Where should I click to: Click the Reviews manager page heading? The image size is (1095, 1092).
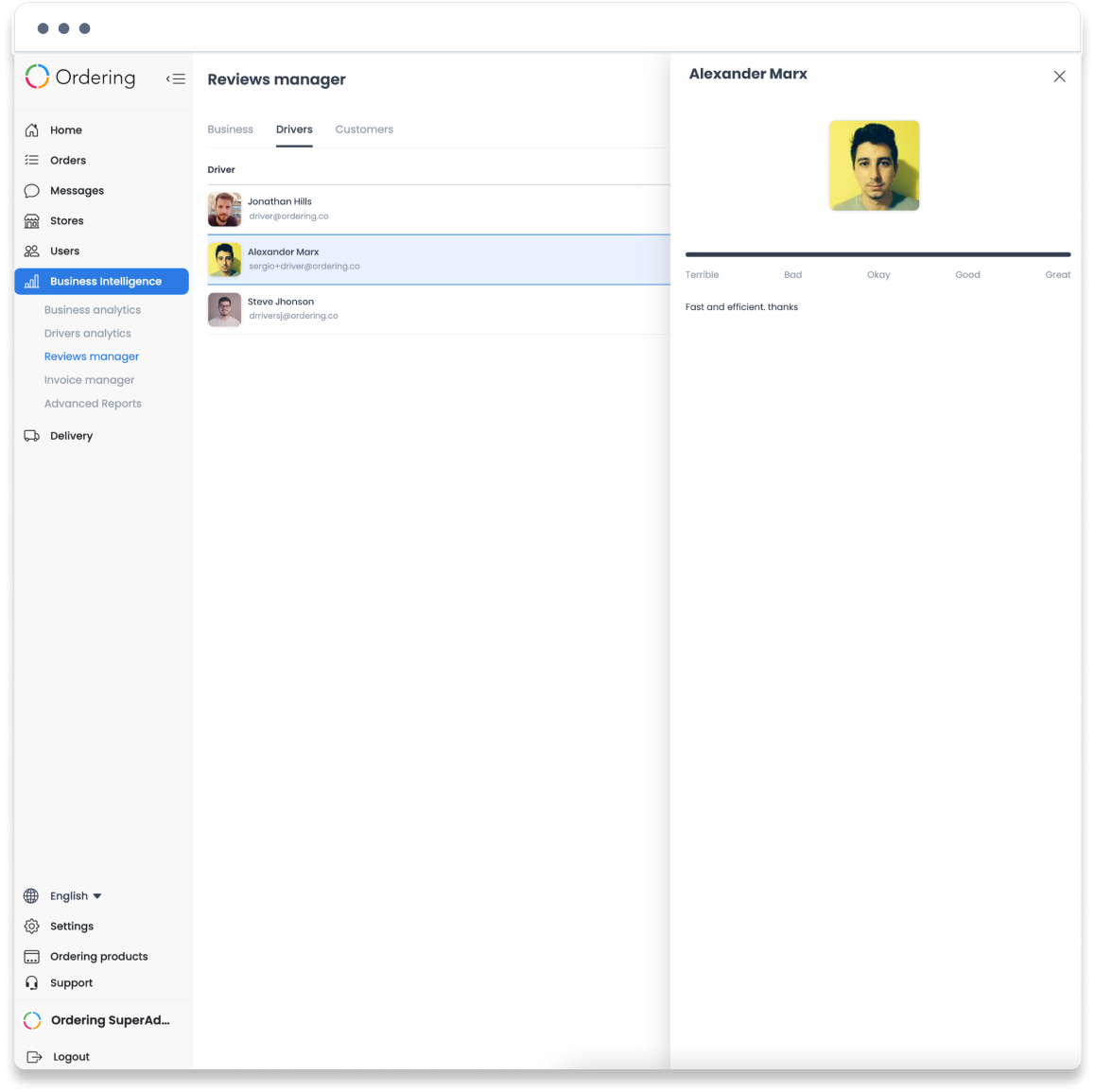(276, 79)
